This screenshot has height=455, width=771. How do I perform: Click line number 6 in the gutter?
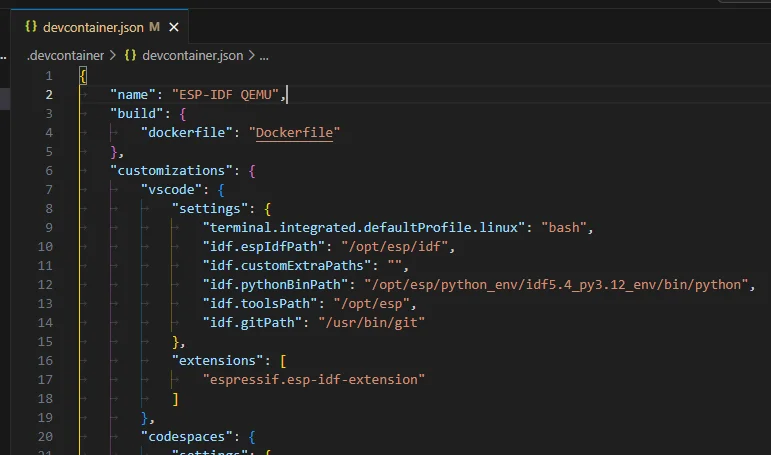click(x=48, y=170)
